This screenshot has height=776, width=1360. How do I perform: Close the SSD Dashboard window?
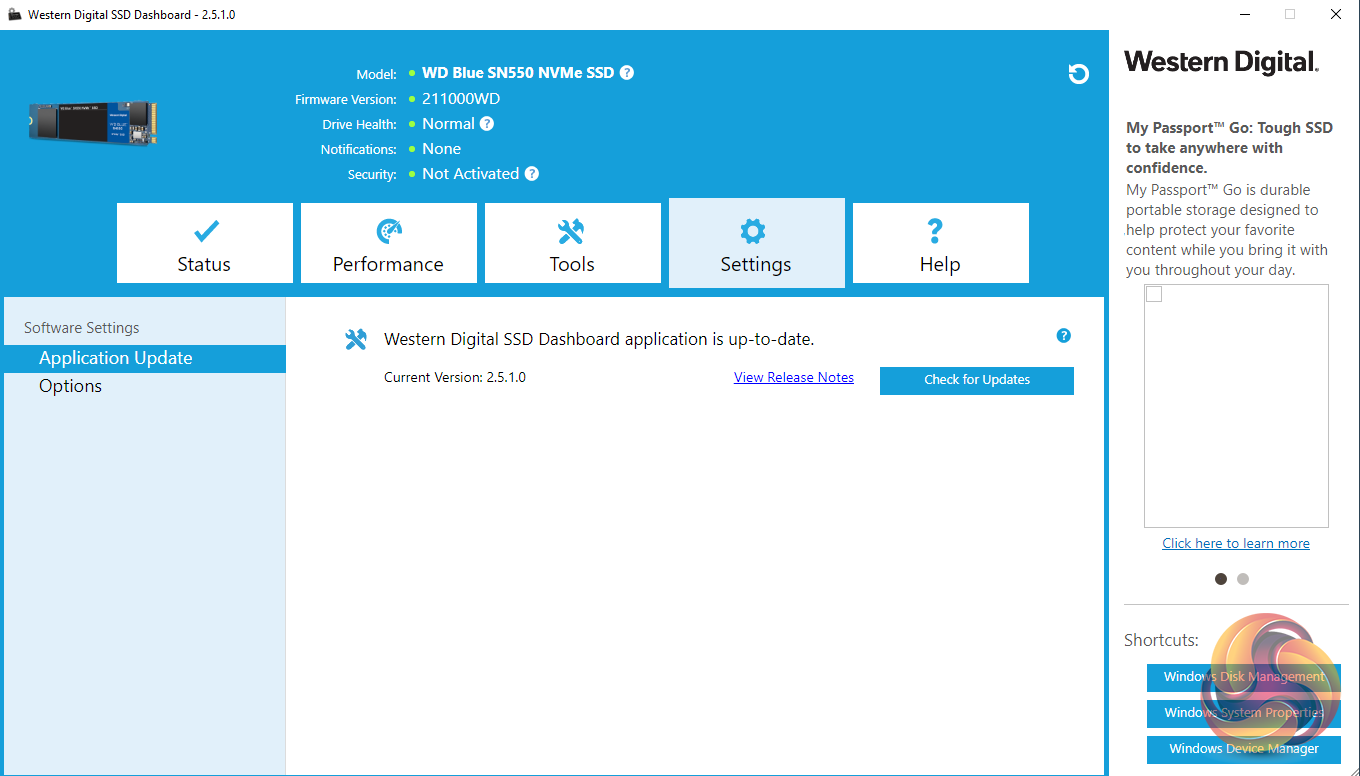point(1336,15)
